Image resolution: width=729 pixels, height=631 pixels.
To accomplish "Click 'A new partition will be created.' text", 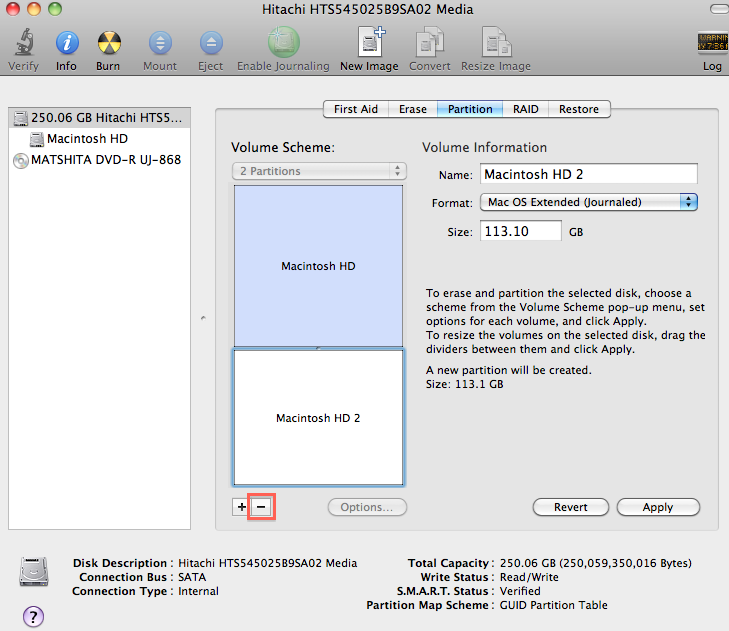I will tap(509, 370).
